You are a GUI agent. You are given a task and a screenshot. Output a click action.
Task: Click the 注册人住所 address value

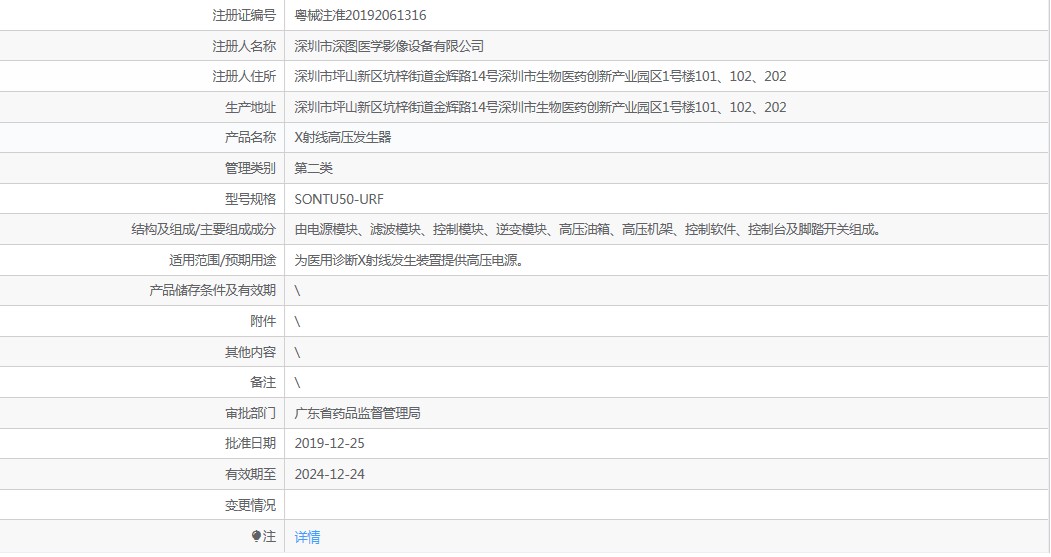[540, 77]
